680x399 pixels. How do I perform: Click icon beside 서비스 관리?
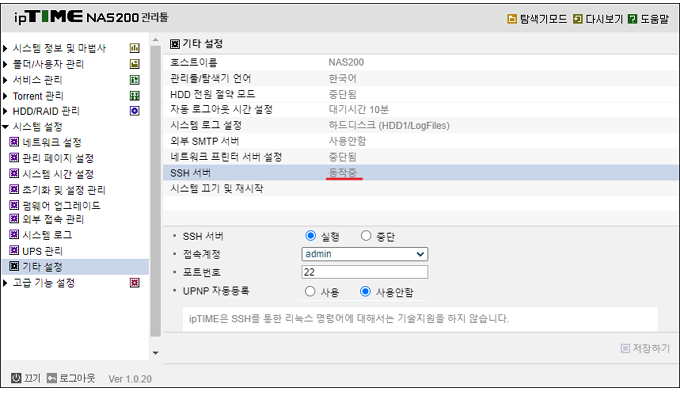click(x=134, y=80)
